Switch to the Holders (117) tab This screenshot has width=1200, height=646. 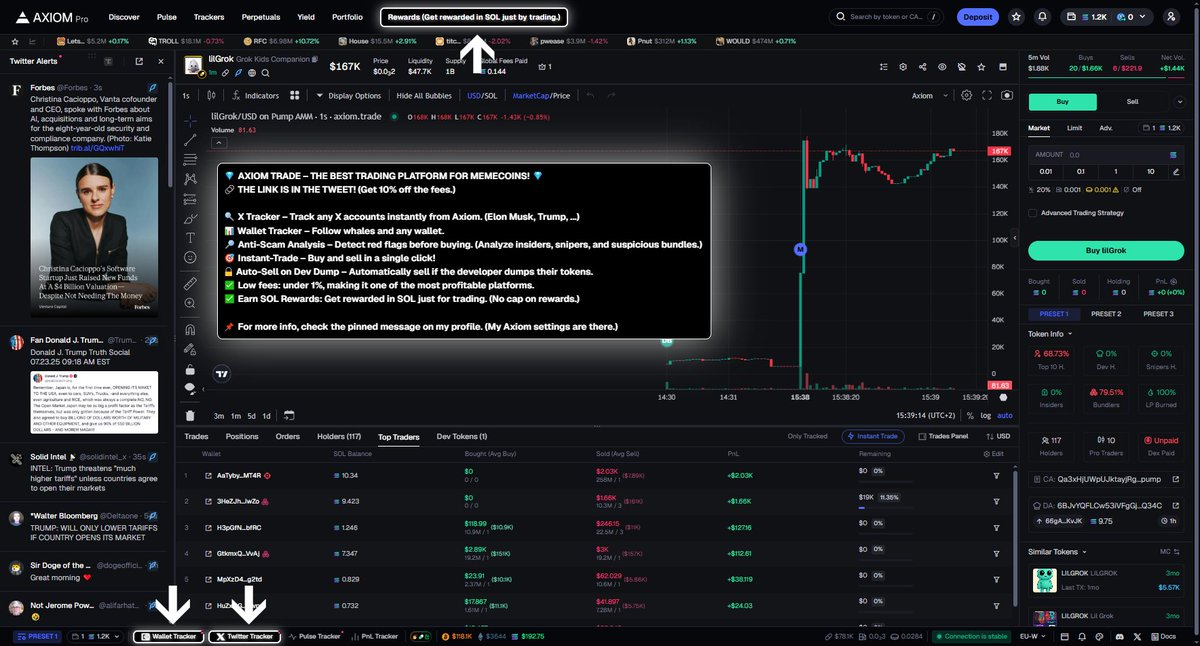(x=339, y=436)
